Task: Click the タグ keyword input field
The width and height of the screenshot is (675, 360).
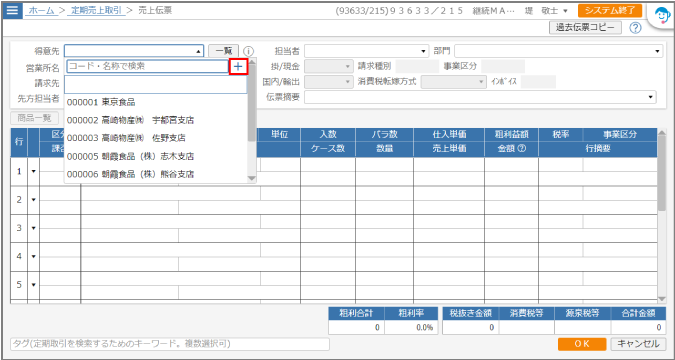Action: pos(170,344)
